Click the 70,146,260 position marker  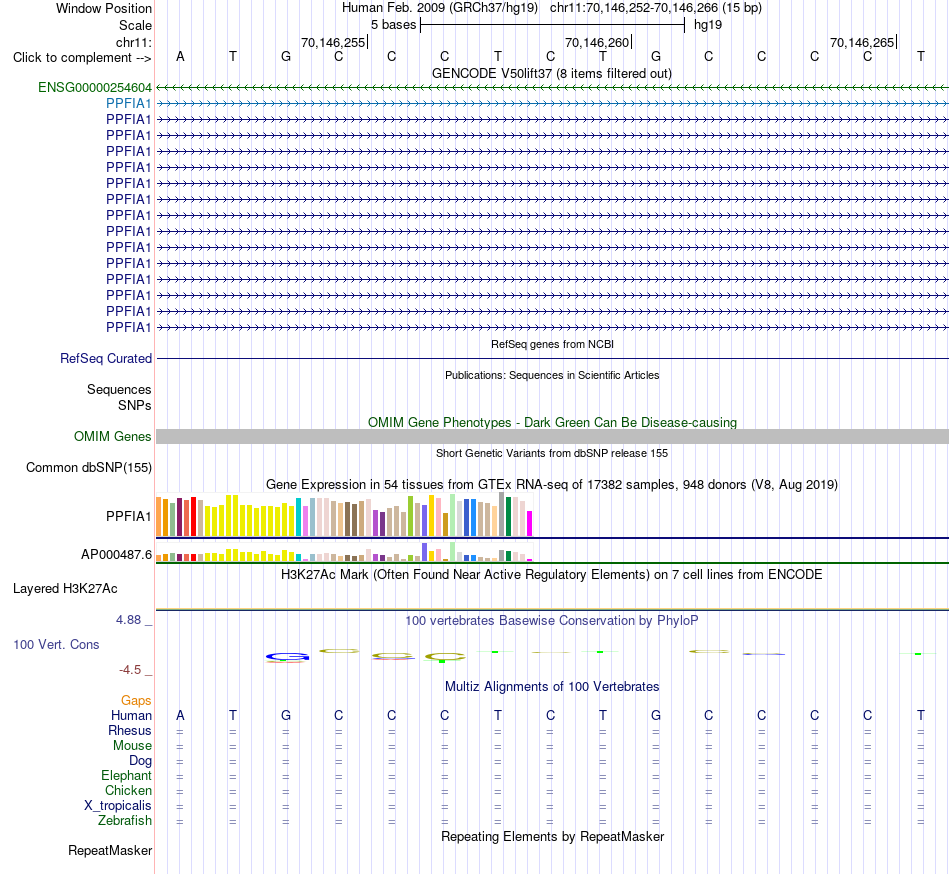[x=597, y=42]
